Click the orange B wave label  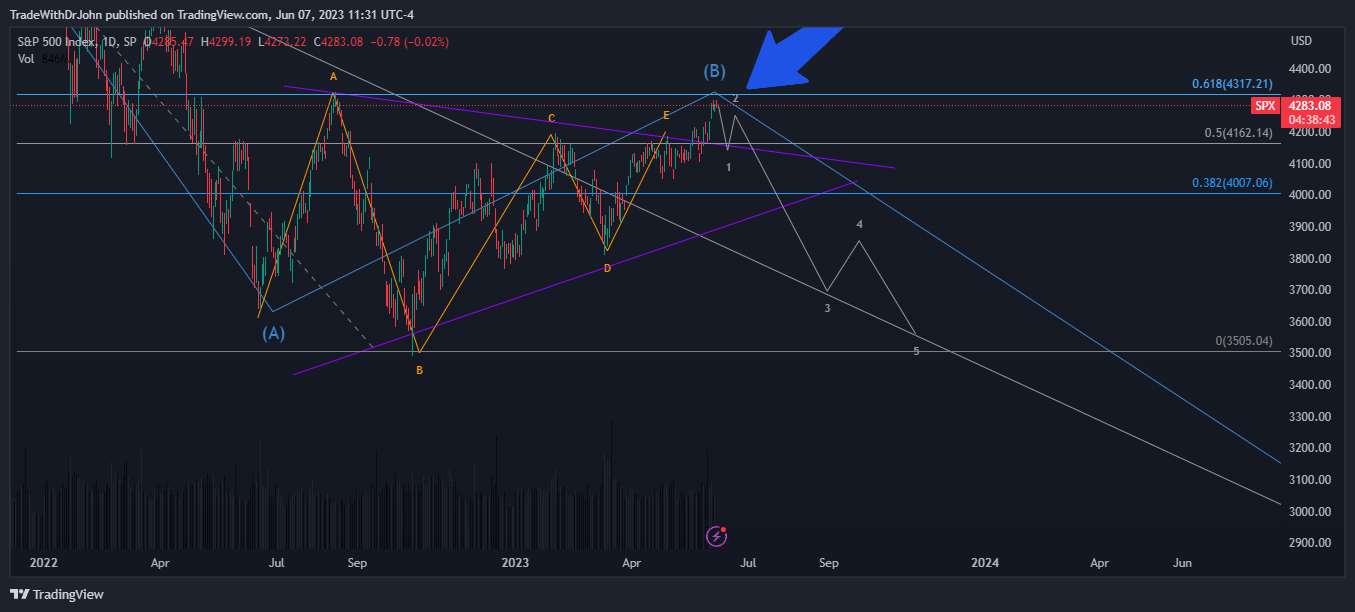tap(419, 370)
